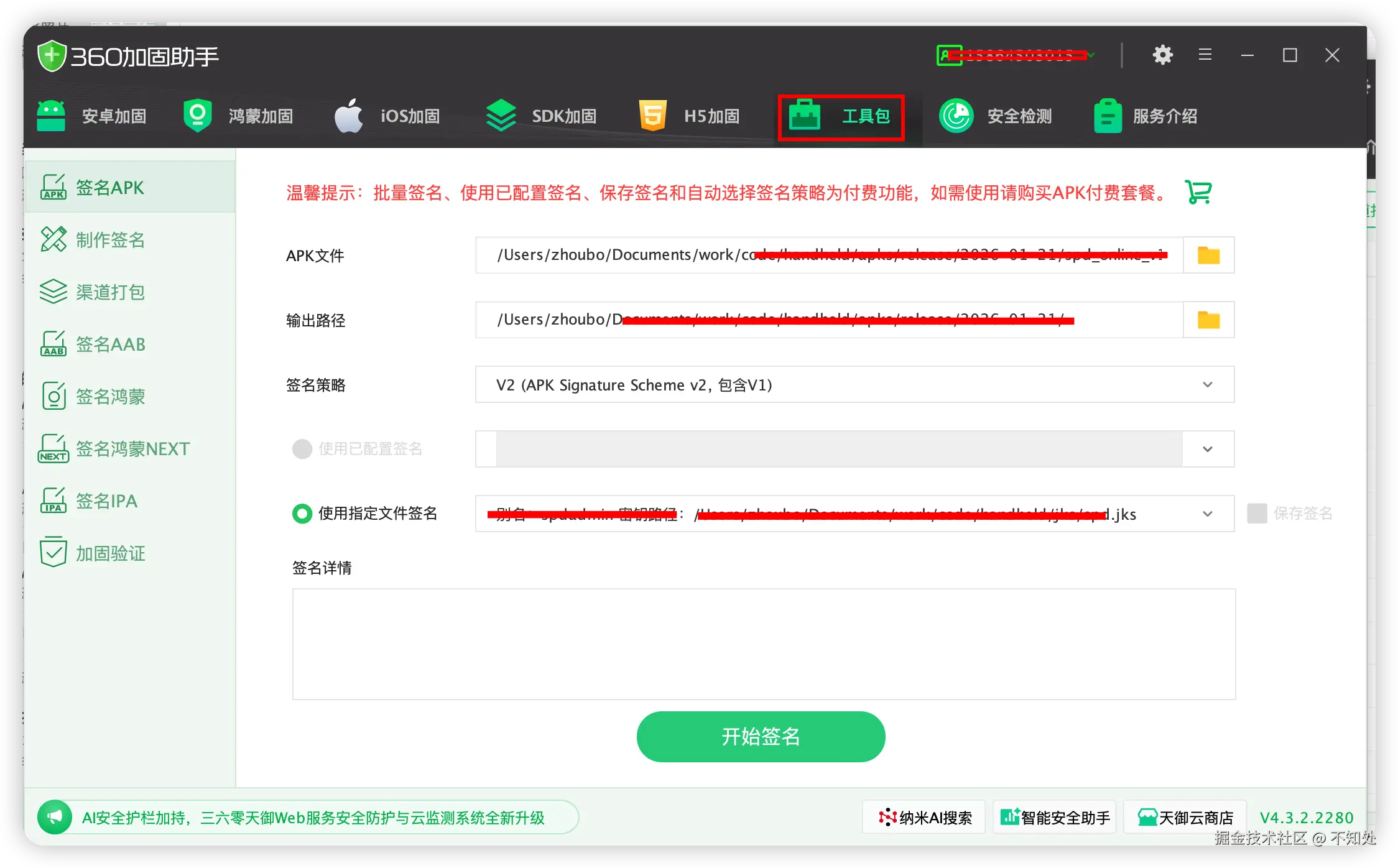Click the HarmonyOS shield icon
The width and height of the screenshot is (1398, 868).
tap(198, 116)
